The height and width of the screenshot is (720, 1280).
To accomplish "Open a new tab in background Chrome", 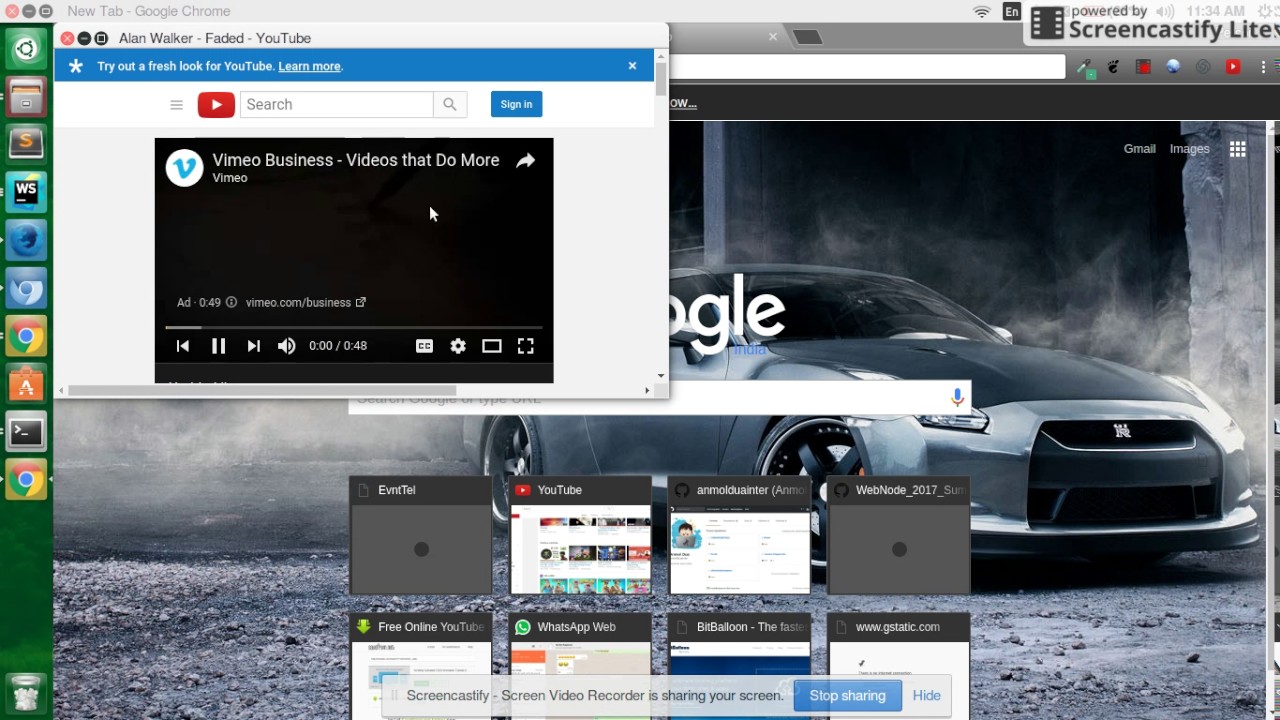I will [807, 38].
